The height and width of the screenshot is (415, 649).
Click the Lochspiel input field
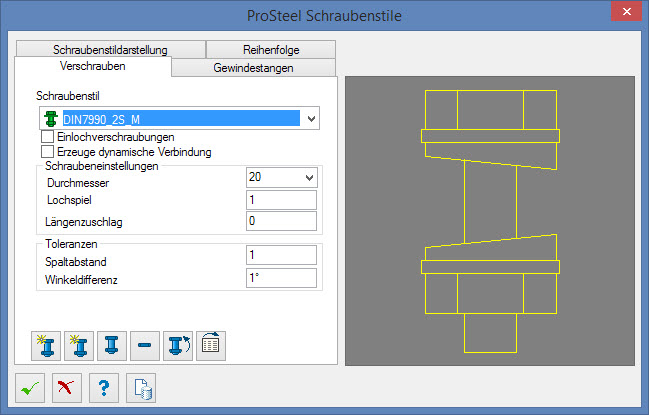point(281,200)
